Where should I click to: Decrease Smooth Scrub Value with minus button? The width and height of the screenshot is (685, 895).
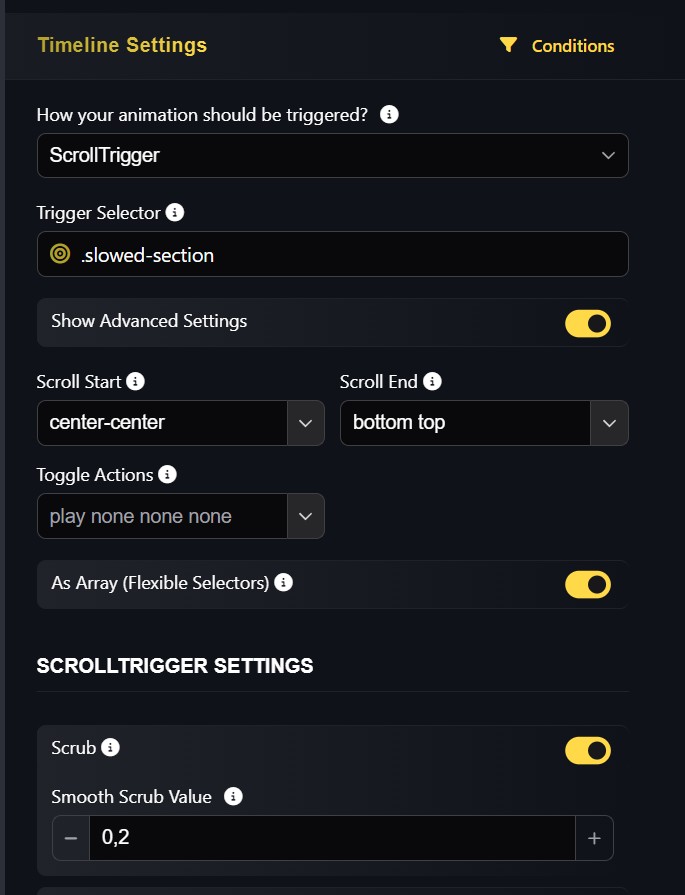tap(70, 838)
